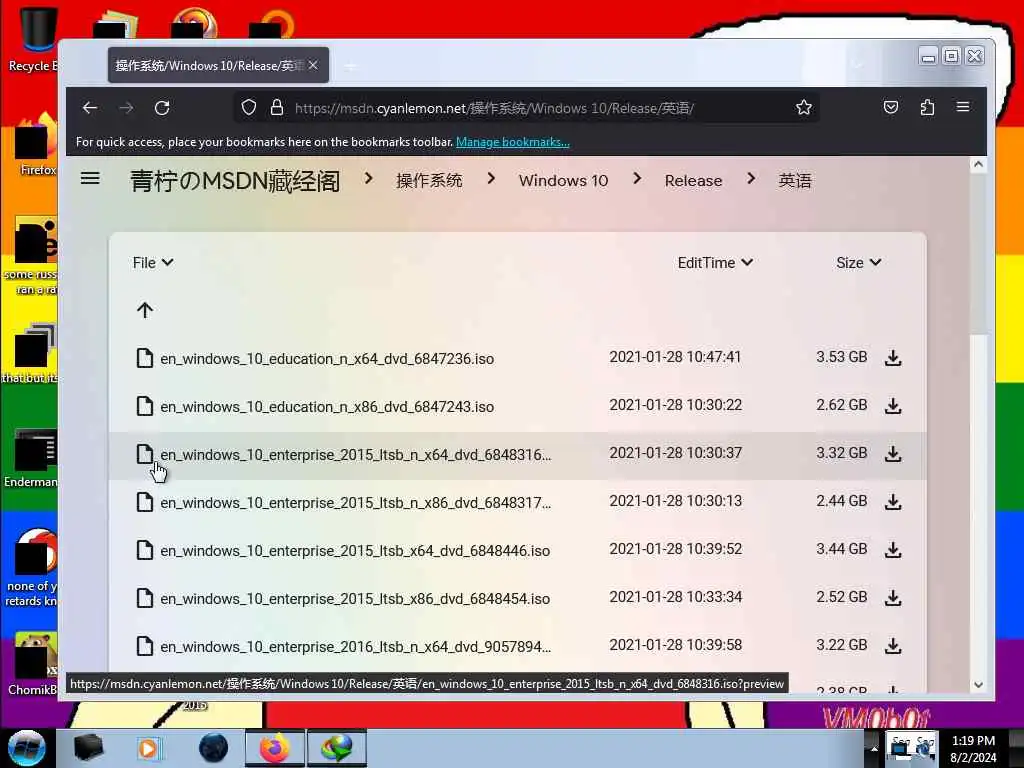Go to 英语 breadcrumb
1024x768 pixels.
795,180
